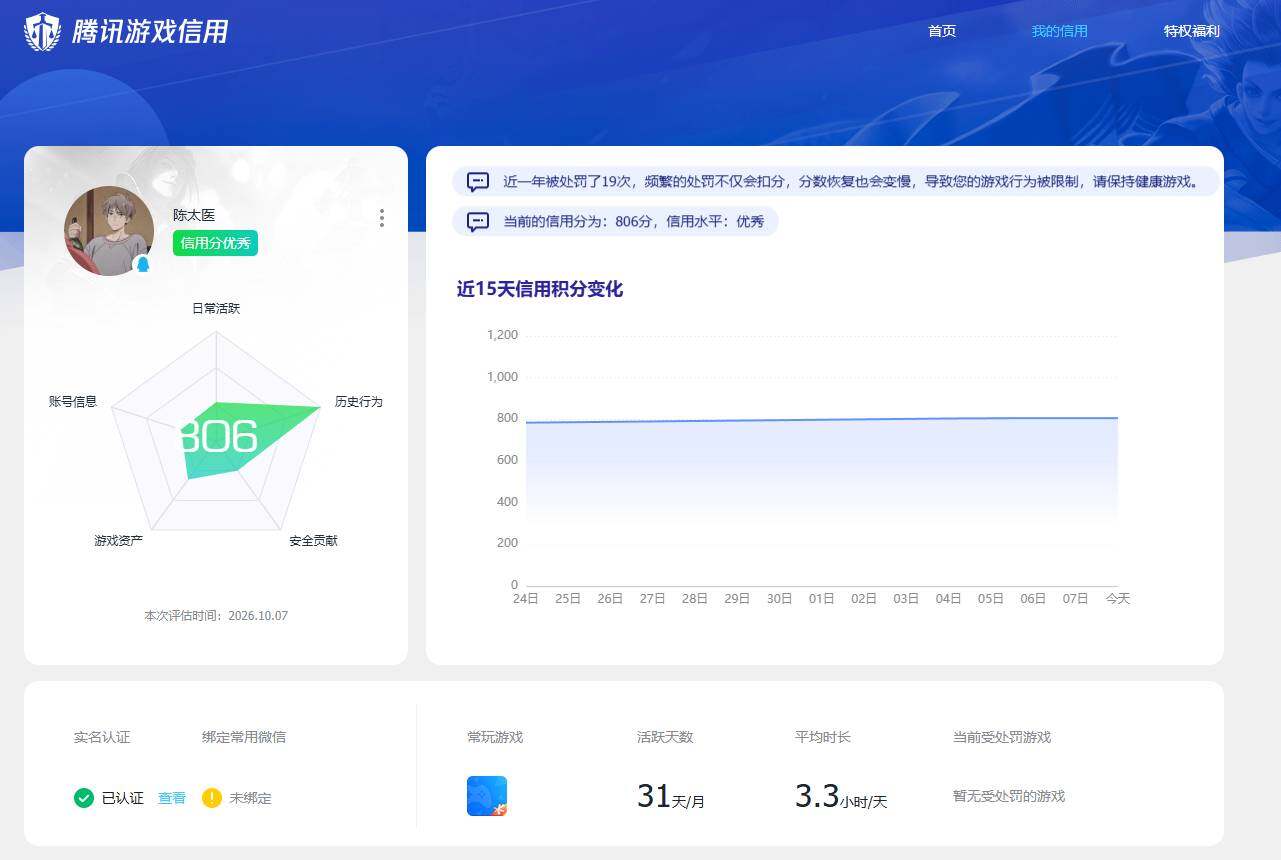Click the 日常活跃 radar axis label
The height and width of the screenshot is (860, 1281).
click(216, 308)
